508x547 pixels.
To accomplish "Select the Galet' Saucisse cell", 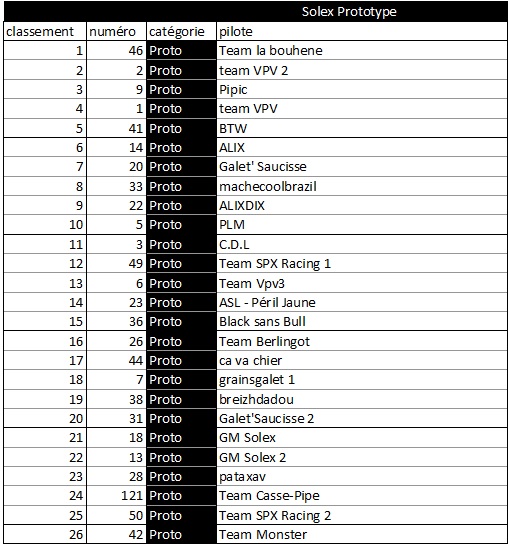I will click(362, 167).
